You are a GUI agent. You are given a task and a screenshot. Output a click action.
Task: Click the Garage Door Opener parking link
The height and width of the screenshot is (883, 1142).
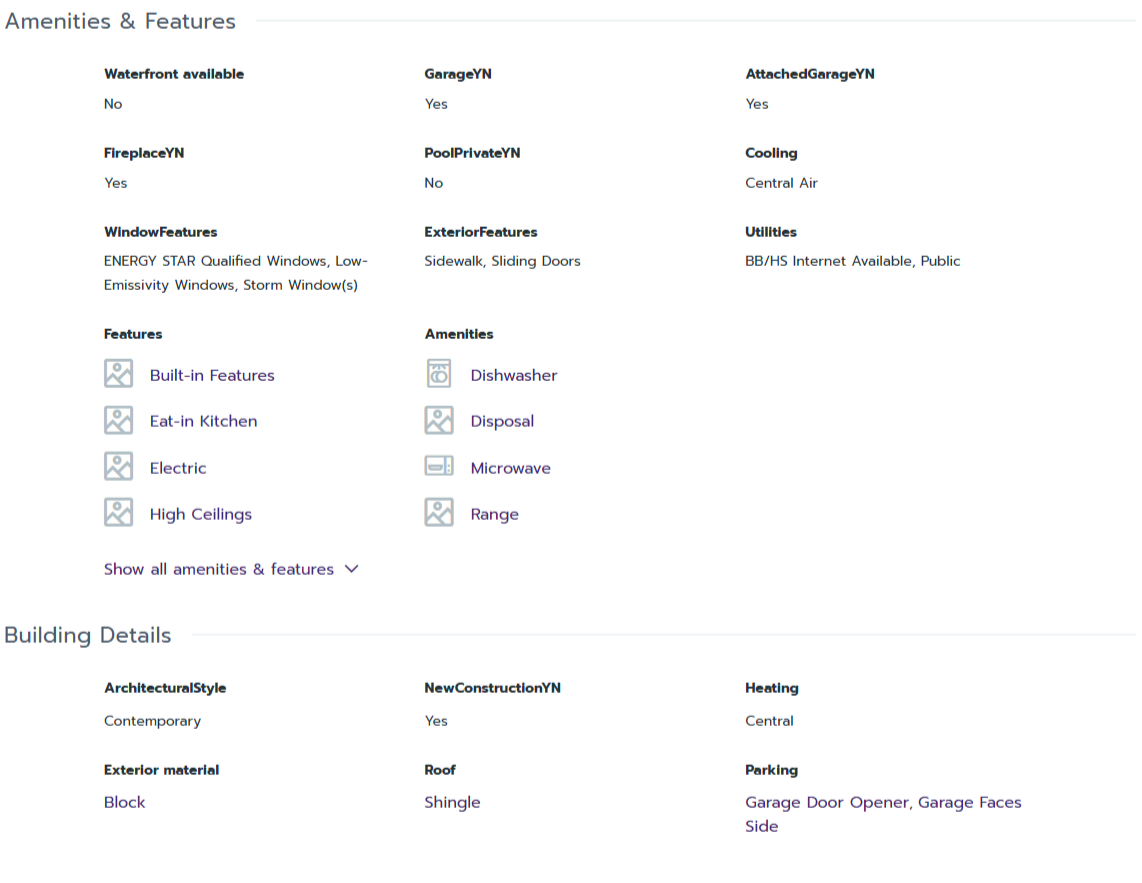[827, 802]
